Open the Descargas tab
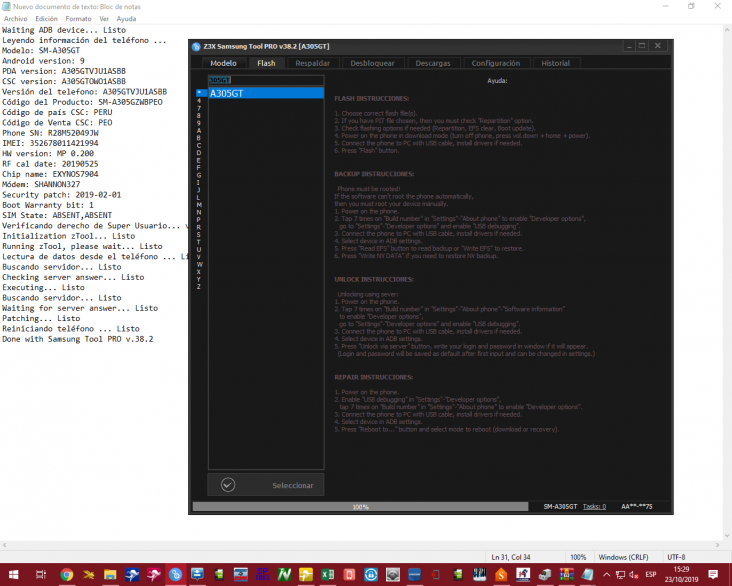 (x=433, y=63)
